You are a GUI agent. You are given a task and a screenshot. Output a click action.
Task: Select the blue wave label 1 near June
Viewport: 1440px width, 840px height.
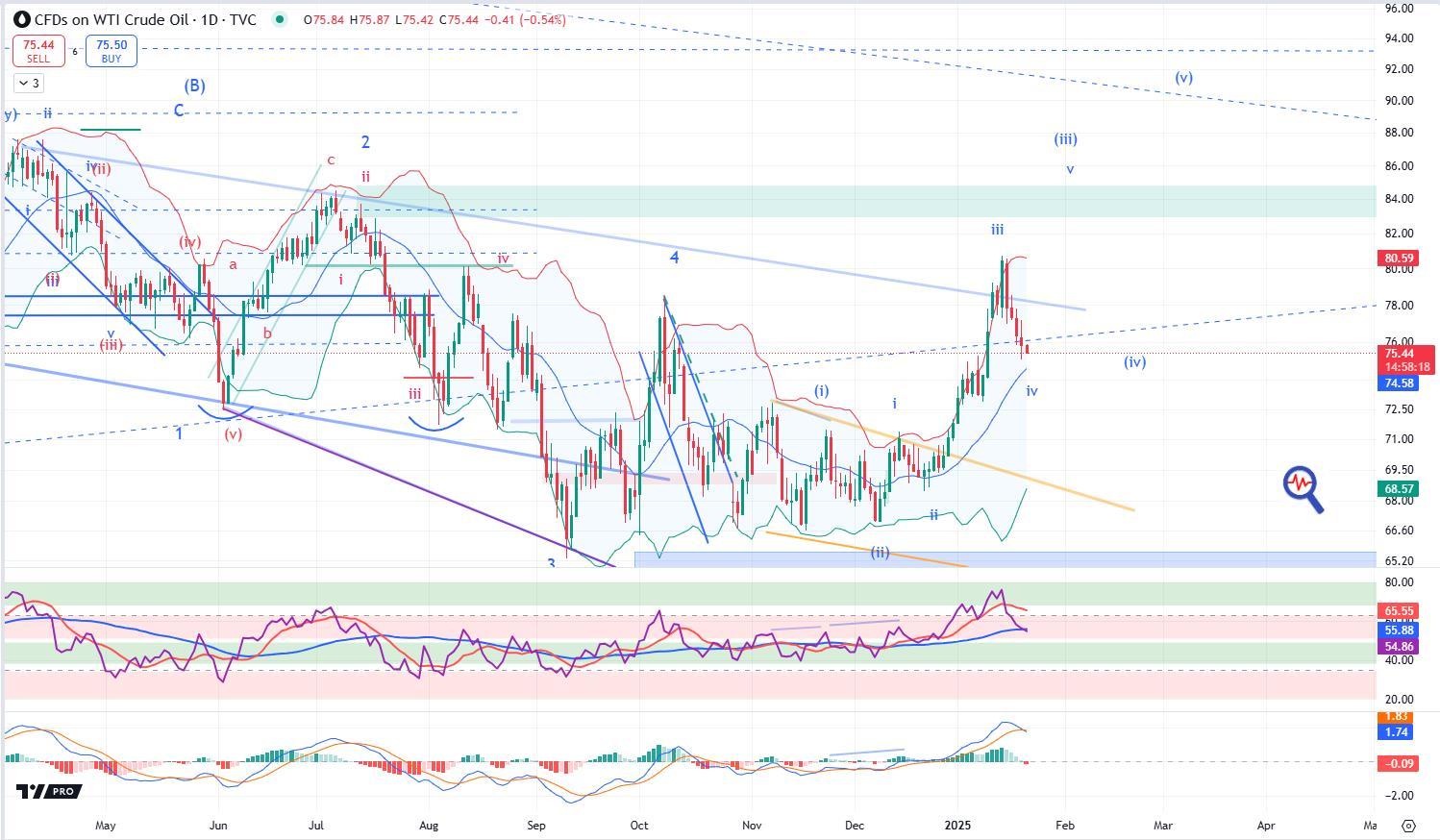coord(180,433)
